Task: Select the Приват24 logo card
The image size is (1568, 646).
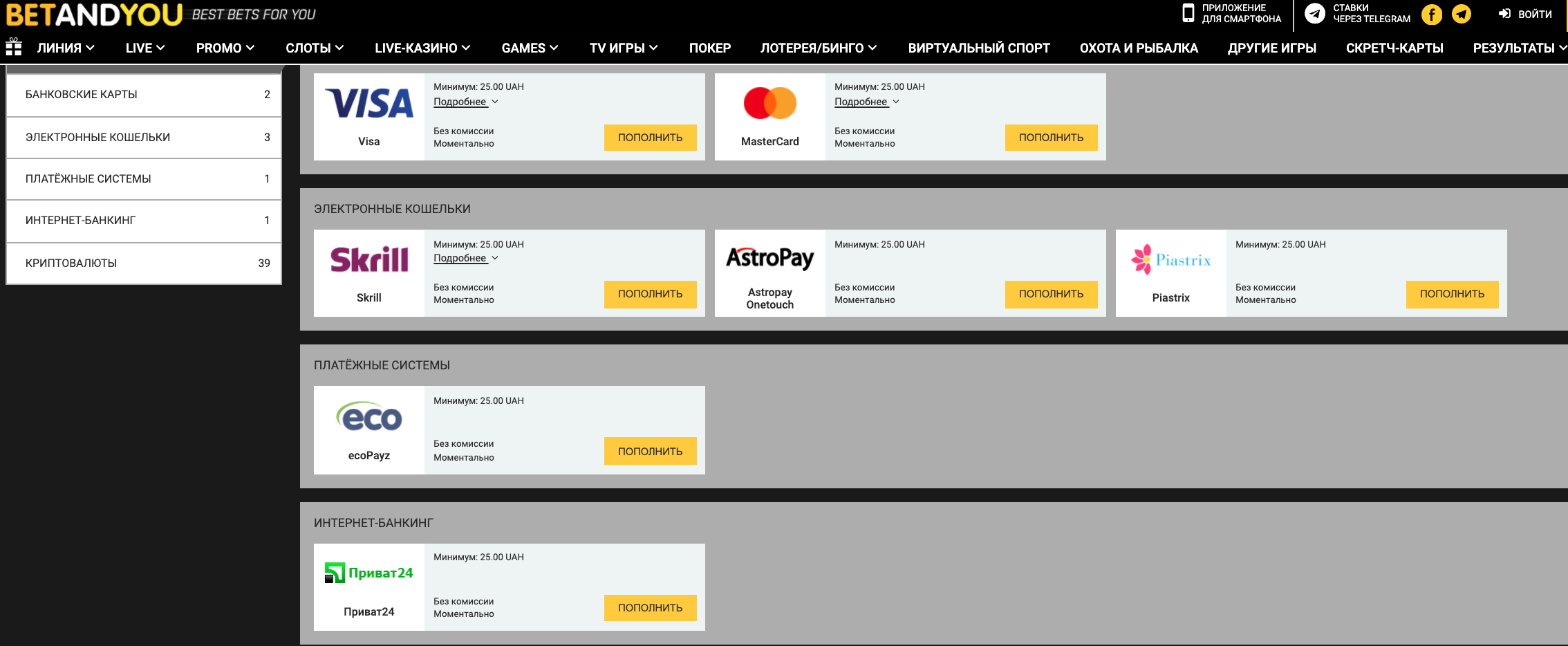Action: coord(369,587)
